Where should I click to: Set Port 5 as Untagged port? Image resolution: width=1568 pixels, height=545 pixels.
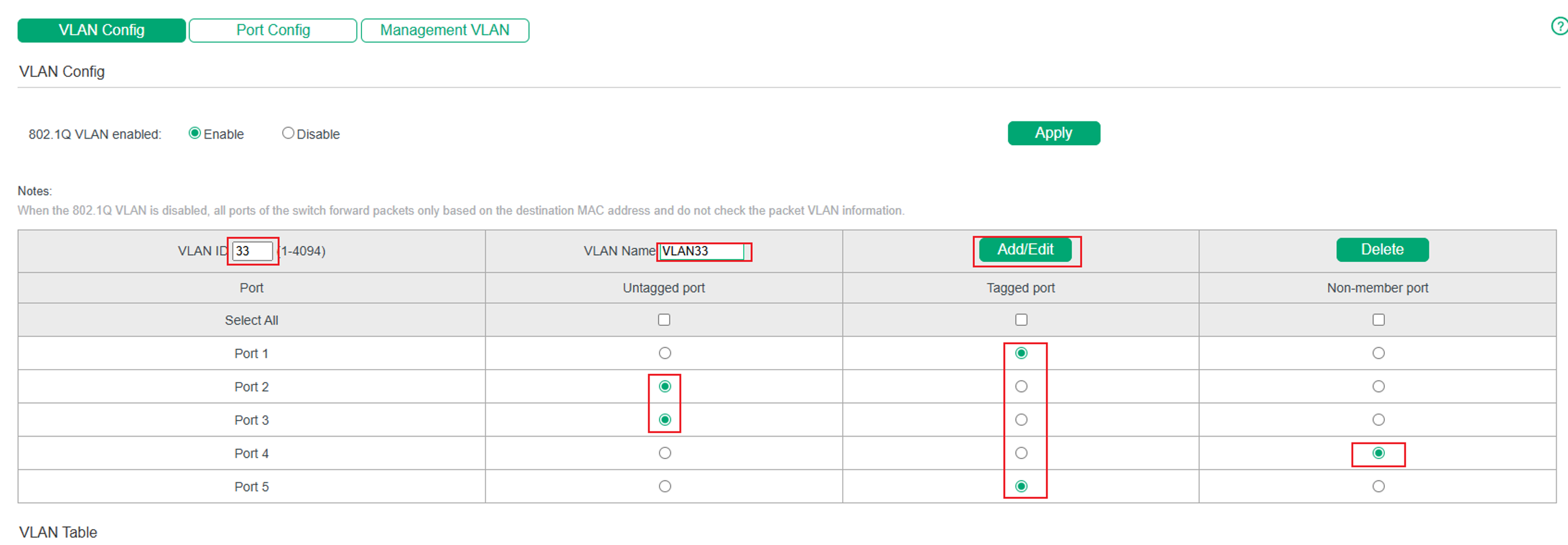665,486
